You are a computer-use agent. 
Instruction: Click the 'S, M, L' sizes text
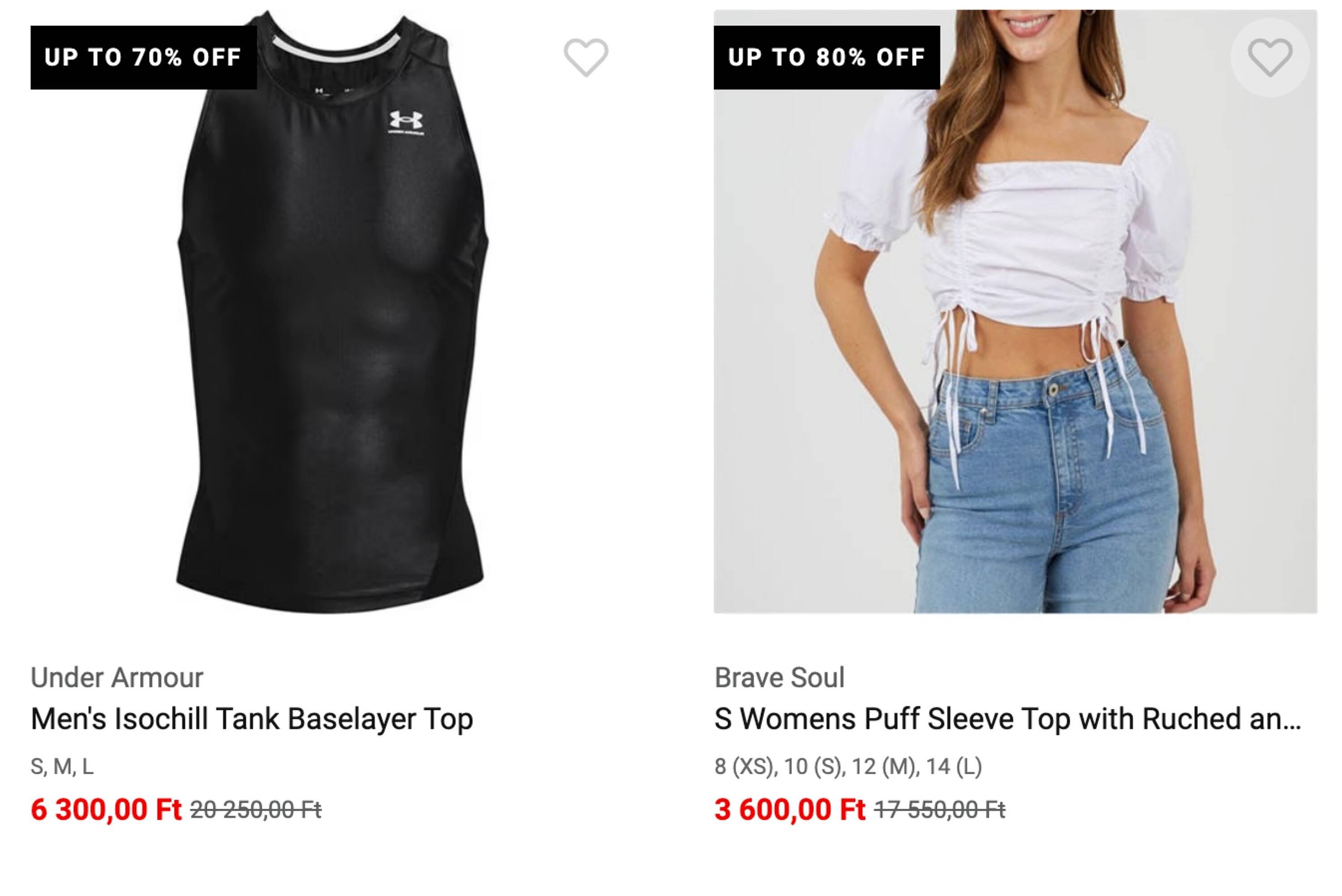pos(62,766)
